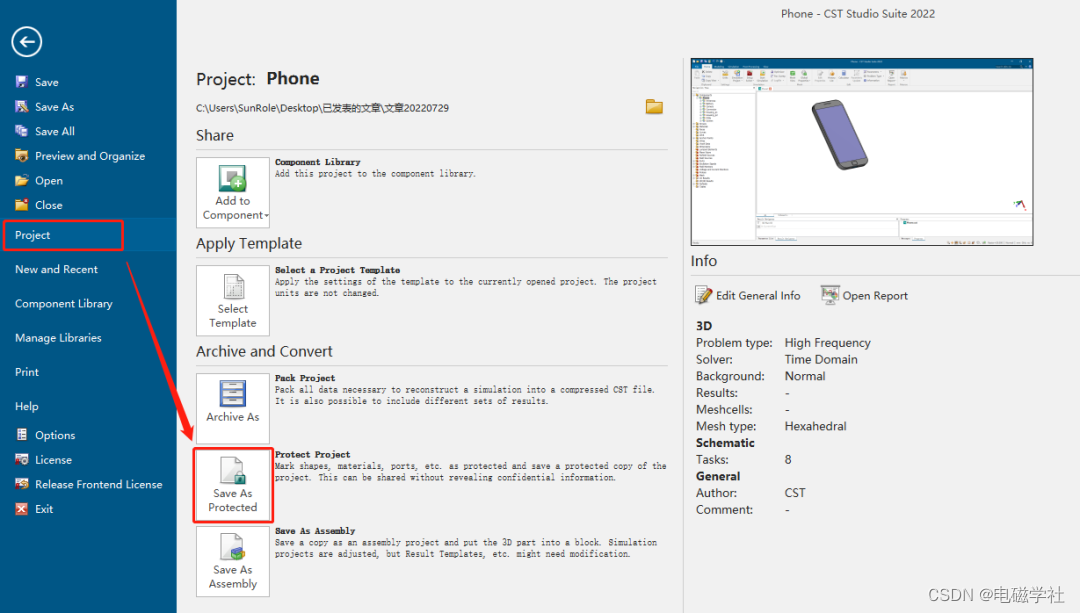Click the 'Save As Assembly' description heading
The image size is (1080, 613).
[x=315, y=531]
